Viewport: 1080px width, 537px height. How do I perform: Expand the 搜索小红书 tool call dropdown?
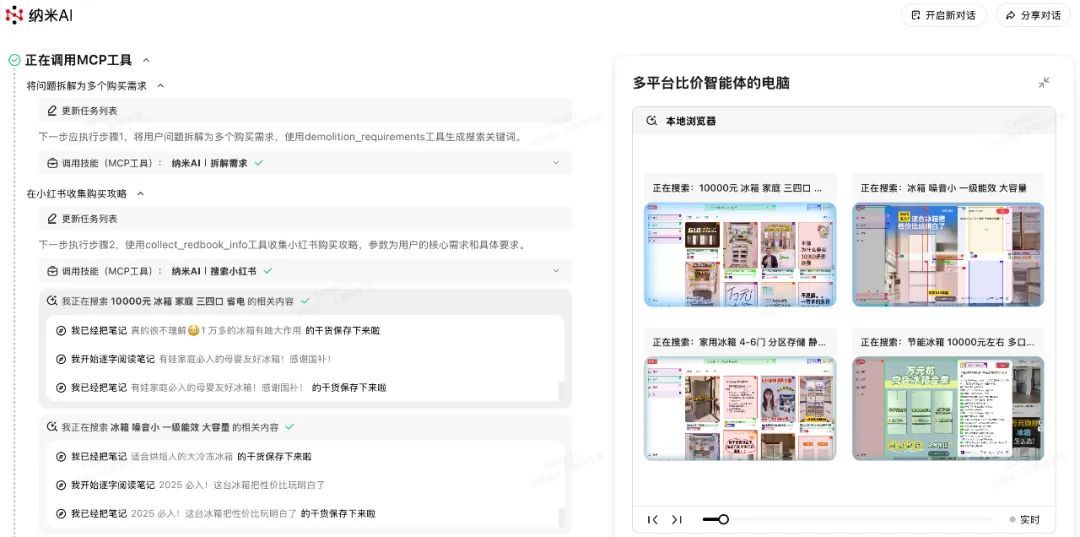pyautogui.click(x=556, y=271)
